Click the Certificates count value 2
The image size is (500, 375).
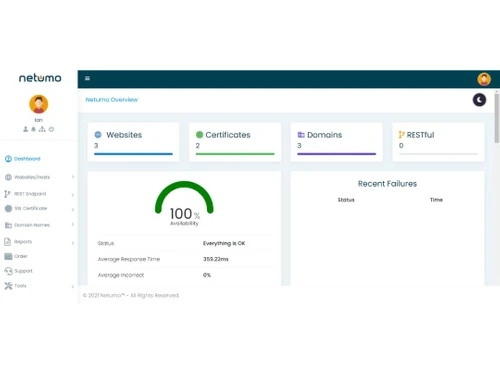pos(198,146)
